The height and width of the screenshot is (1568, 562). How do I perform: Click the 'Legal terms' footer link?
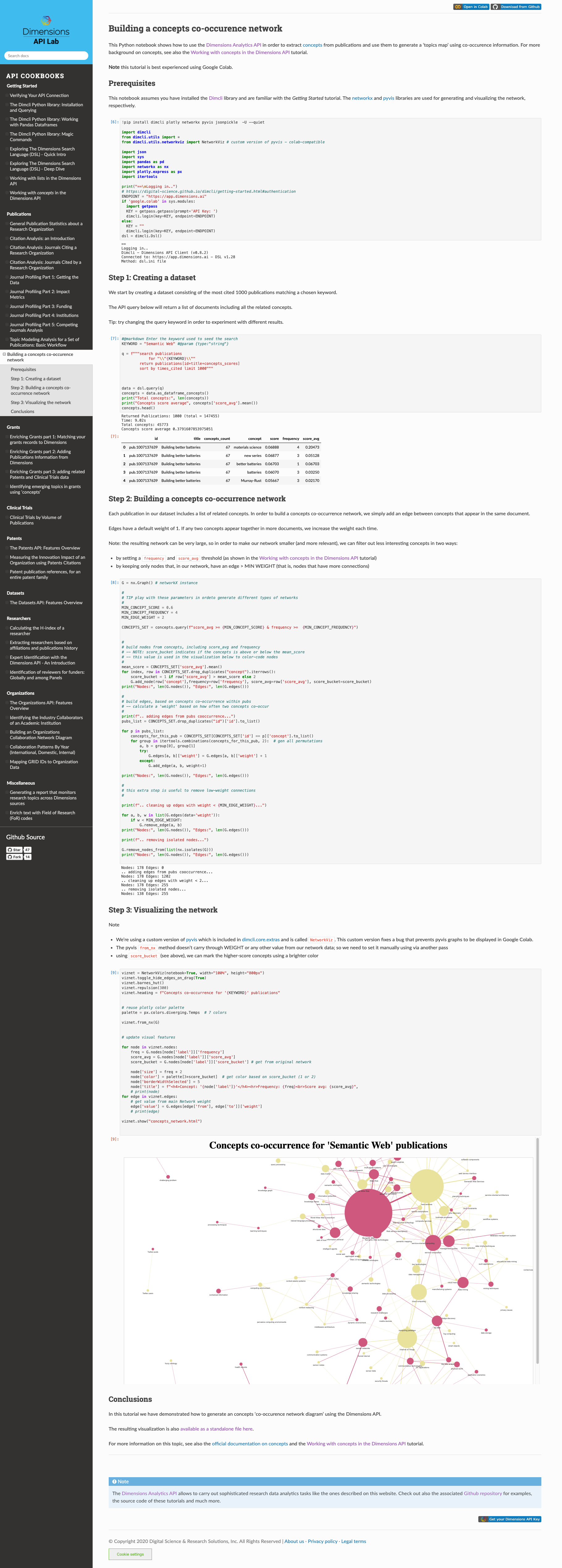coord(353,1541)
